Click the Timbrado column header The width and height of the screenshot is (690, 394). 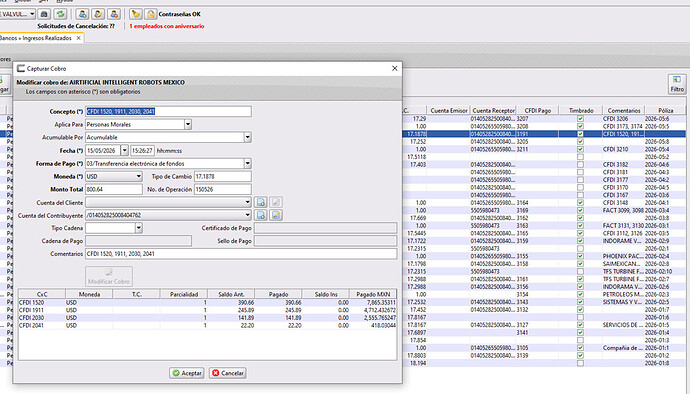[581, 110]
